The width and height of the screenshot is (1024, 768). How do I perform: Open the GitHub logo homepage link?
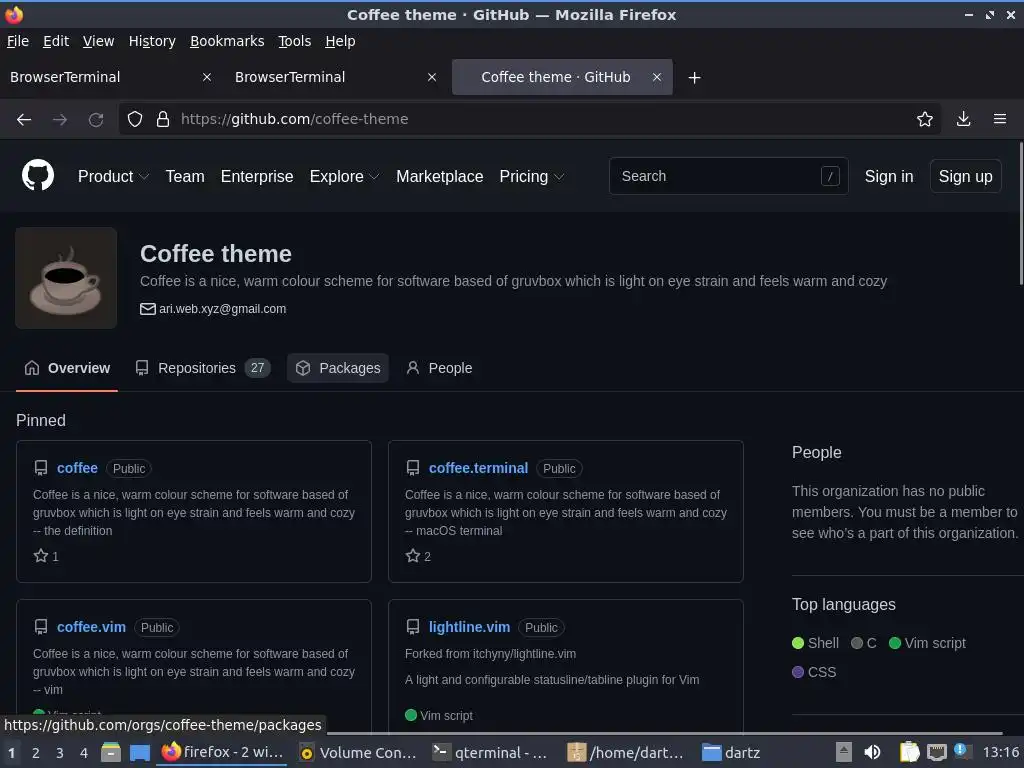coord(38,176)
